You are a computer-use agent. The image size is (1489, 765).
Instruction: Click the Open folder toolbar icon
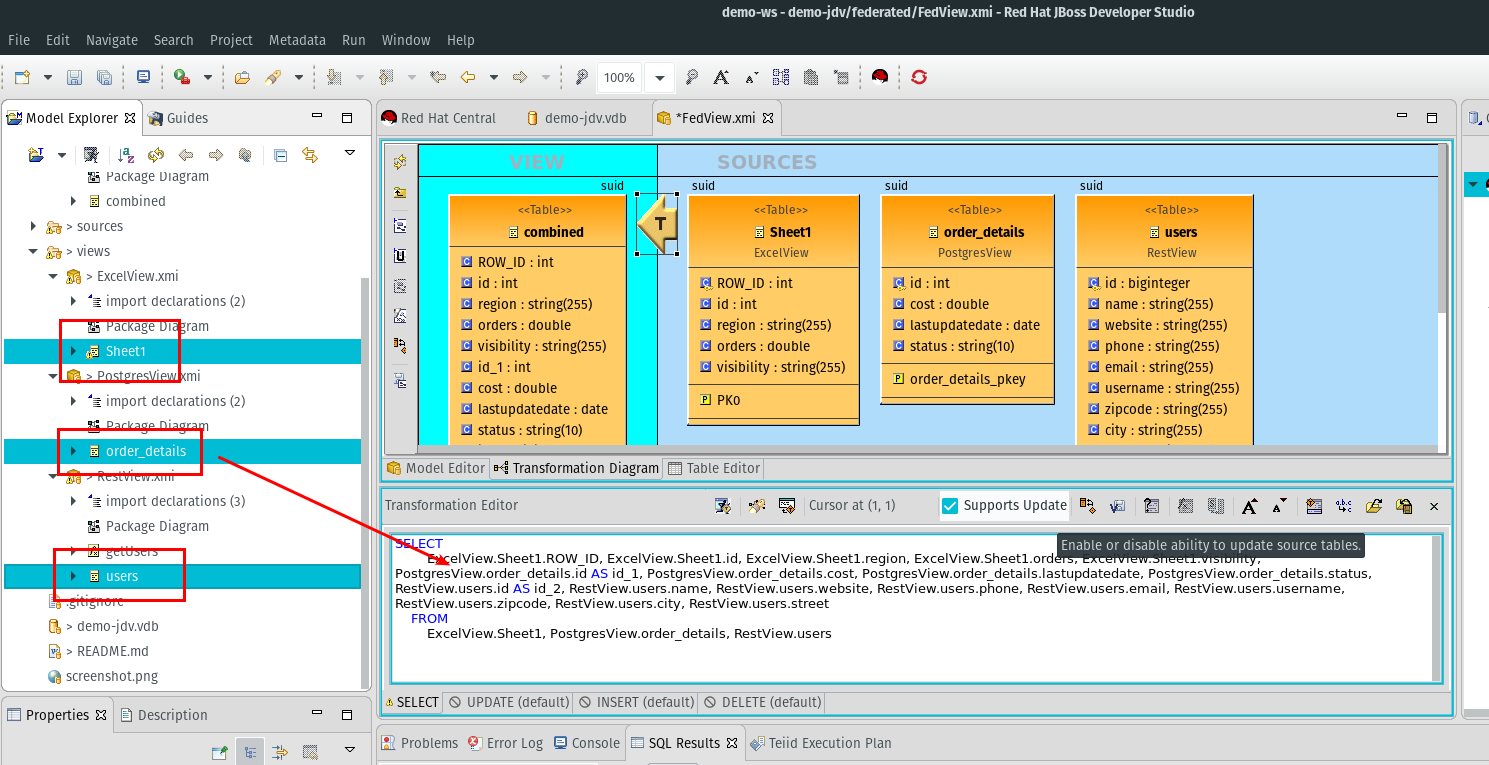click(x=242, y=77)
